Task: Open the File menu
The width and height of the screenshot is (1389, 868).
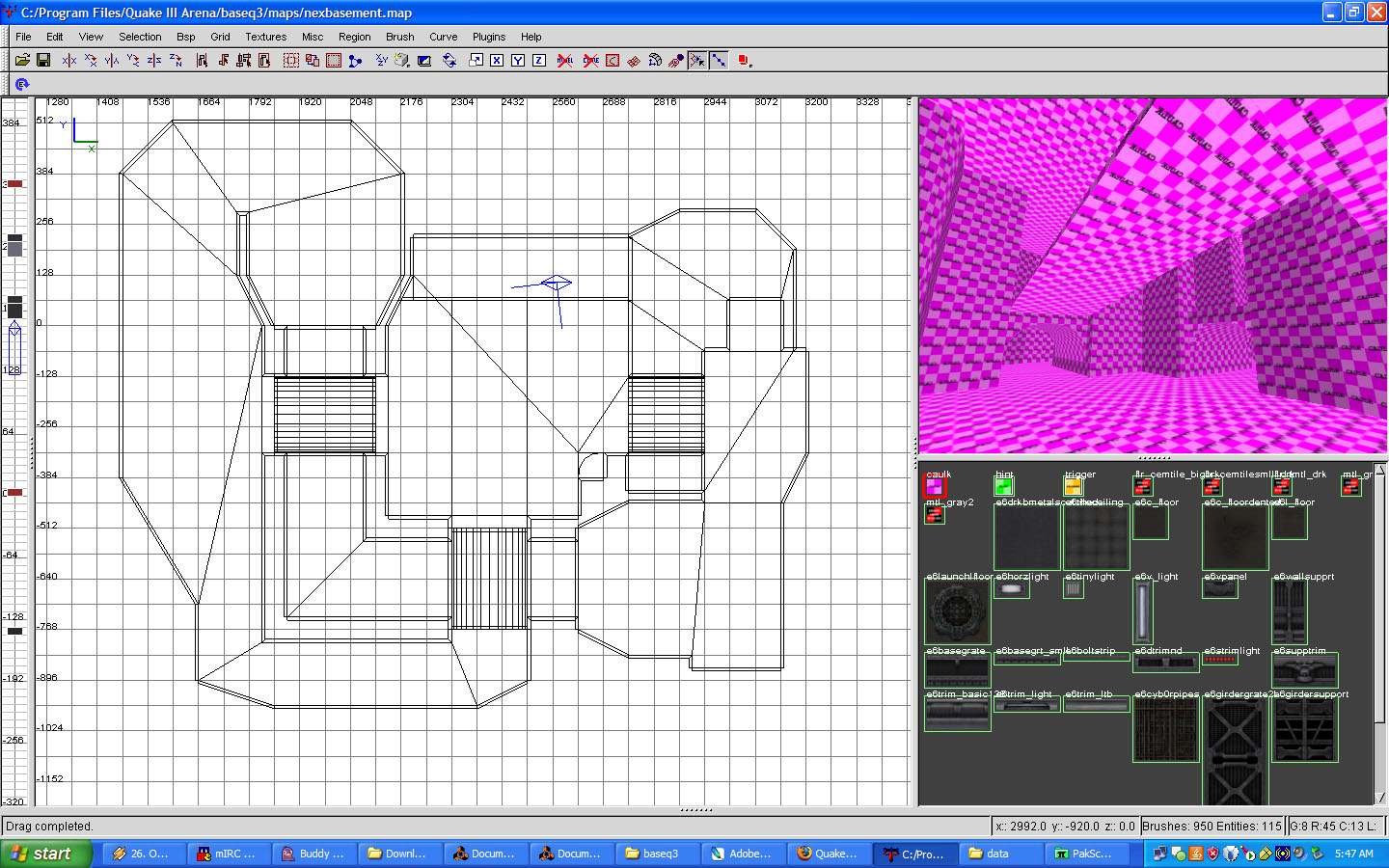Action: point(23,37)
